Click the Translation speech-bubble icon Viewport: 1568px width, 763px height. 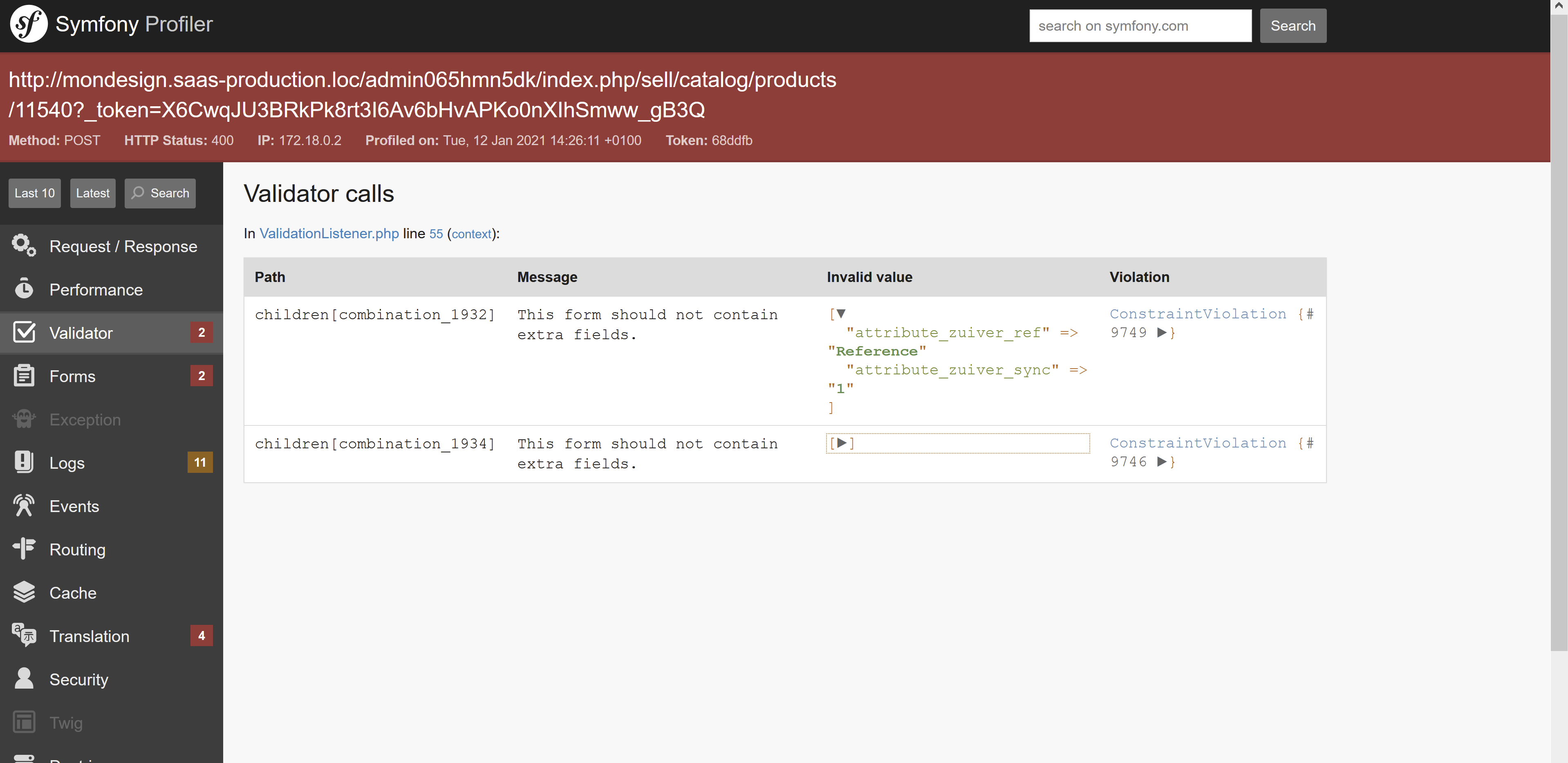click(x=24, y=635)
